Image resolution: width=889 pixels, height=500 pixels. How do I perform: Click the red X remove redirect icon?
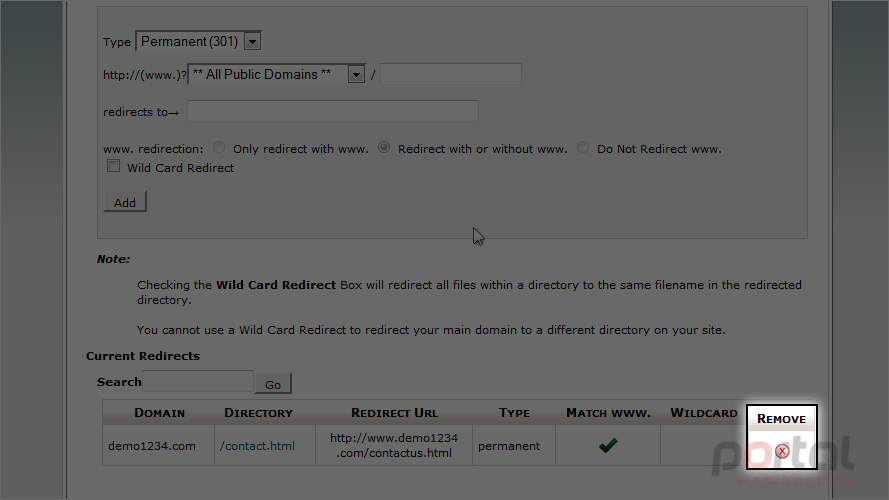782,451
